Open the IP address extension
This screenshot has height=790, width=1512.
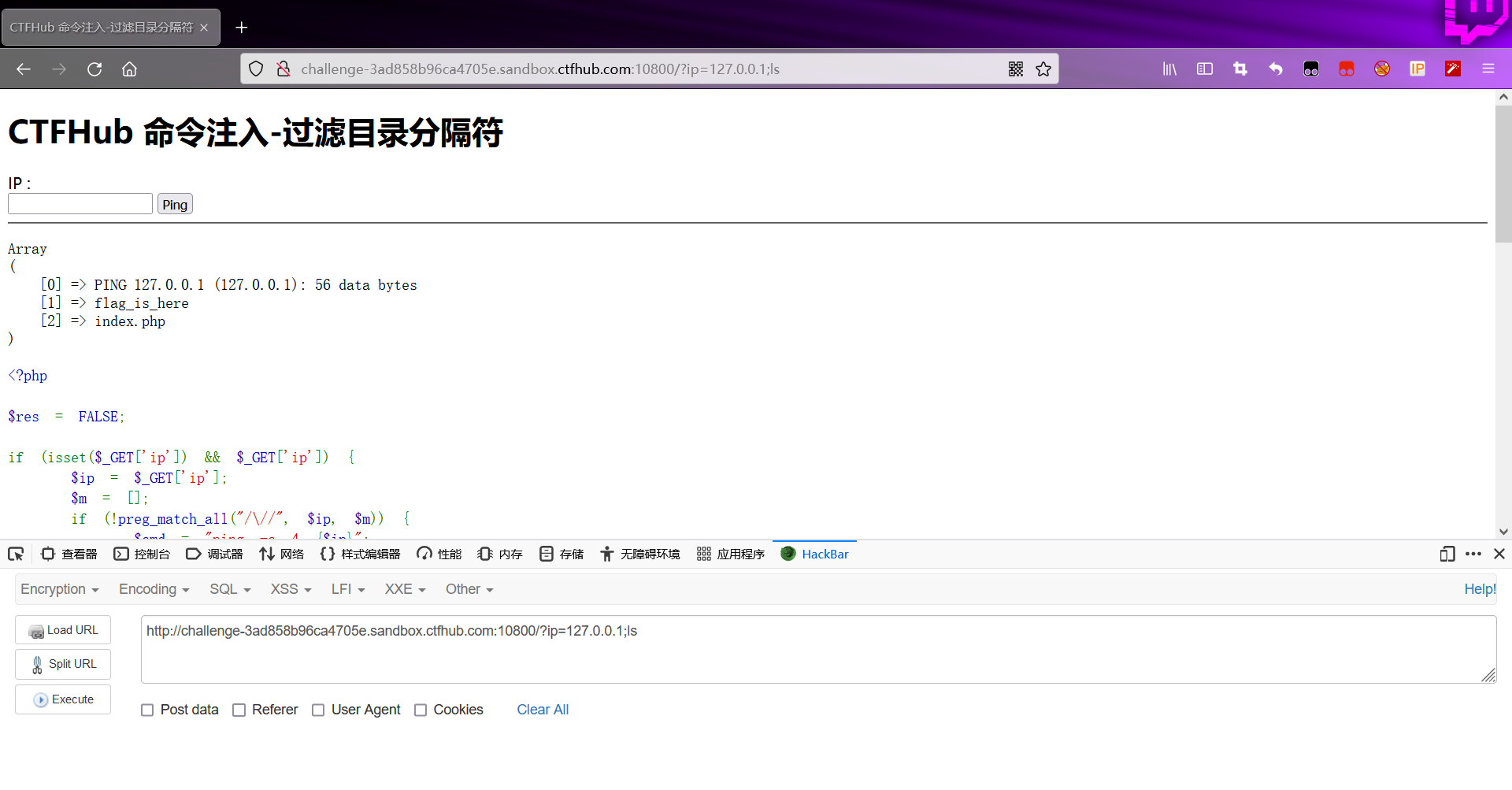1417,69
